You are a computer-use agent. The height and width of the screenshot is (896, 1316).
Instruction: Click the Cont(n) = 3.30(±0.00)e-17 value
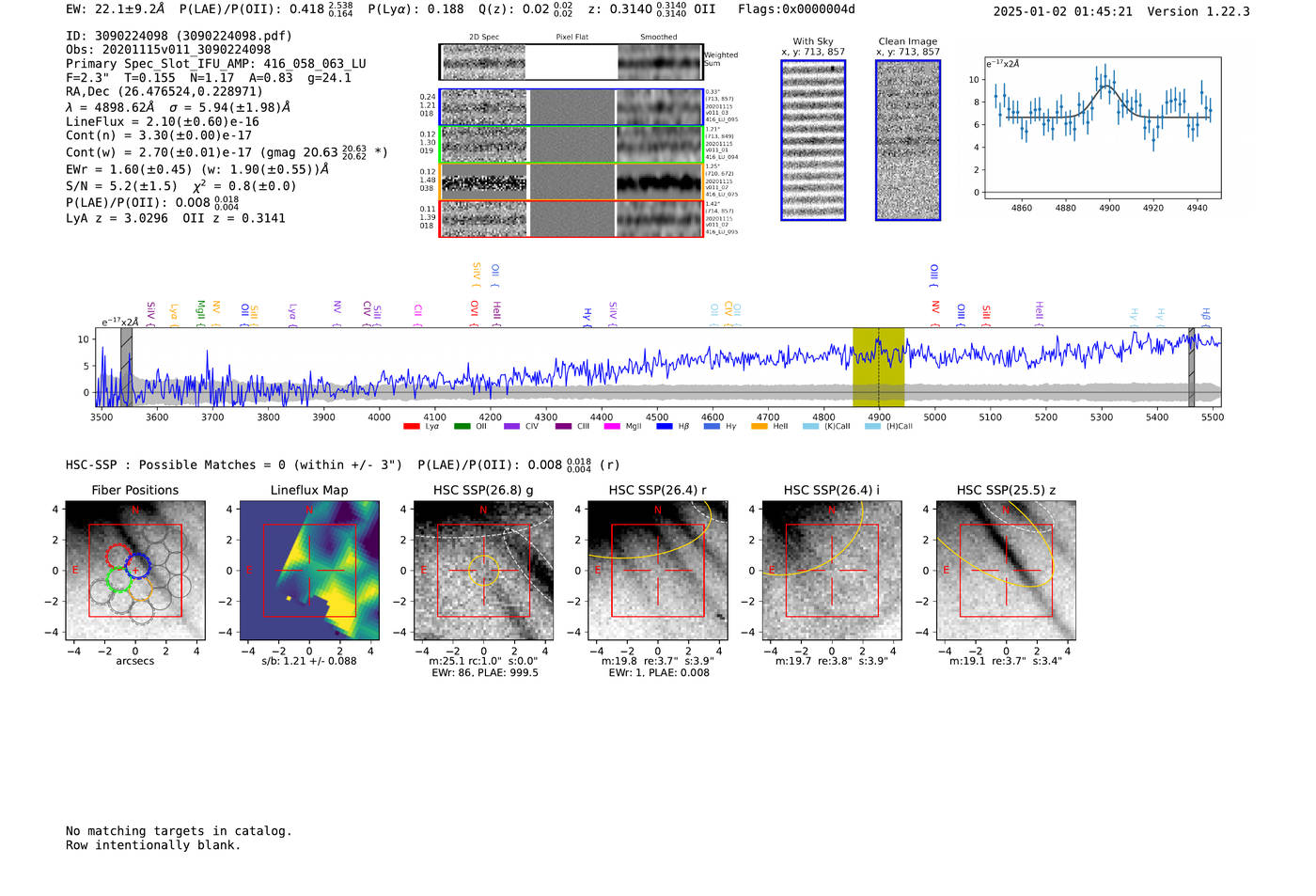(159, 136)
